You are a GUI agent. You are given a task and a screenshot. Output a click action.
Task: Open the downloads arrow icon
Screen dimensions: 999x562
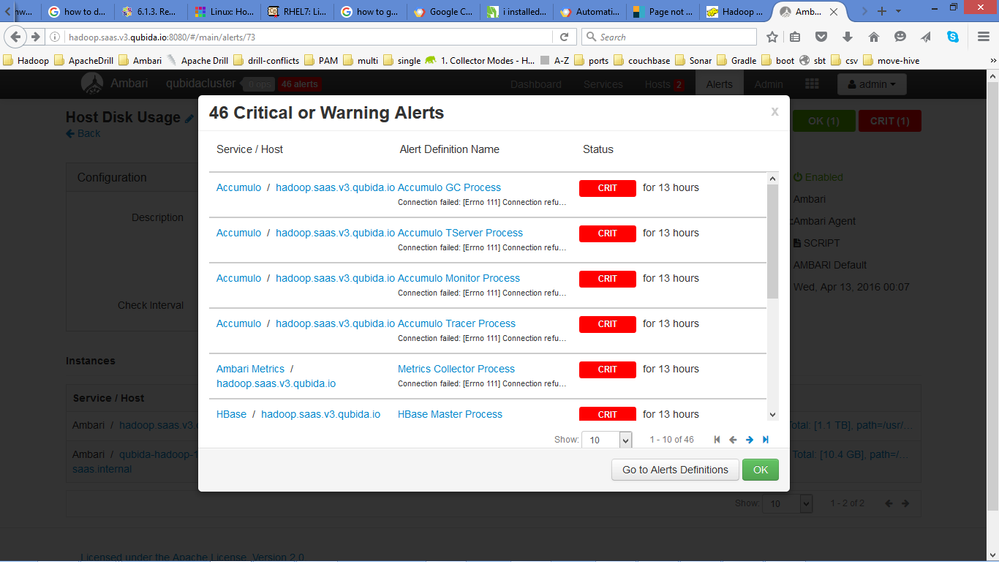click(847, 37)
